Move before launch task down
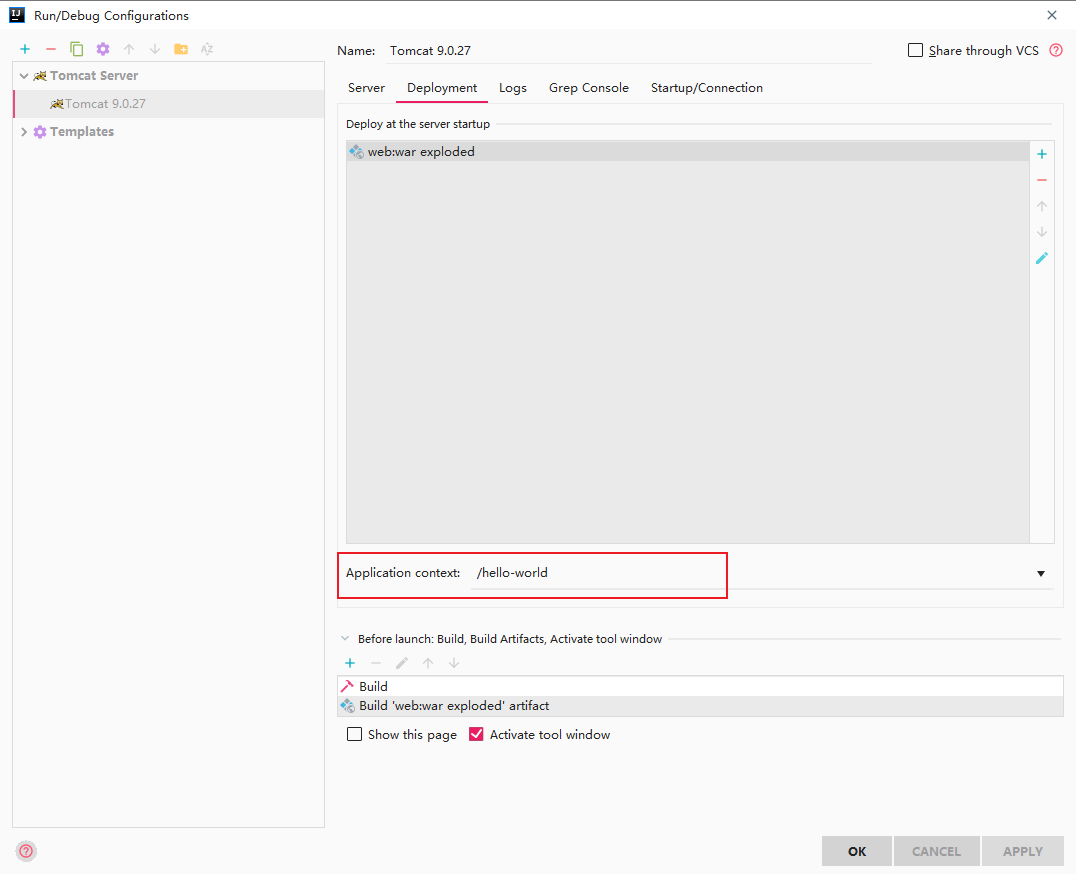The height and width of the screenshot is (874, 1076). click(454, 663)
